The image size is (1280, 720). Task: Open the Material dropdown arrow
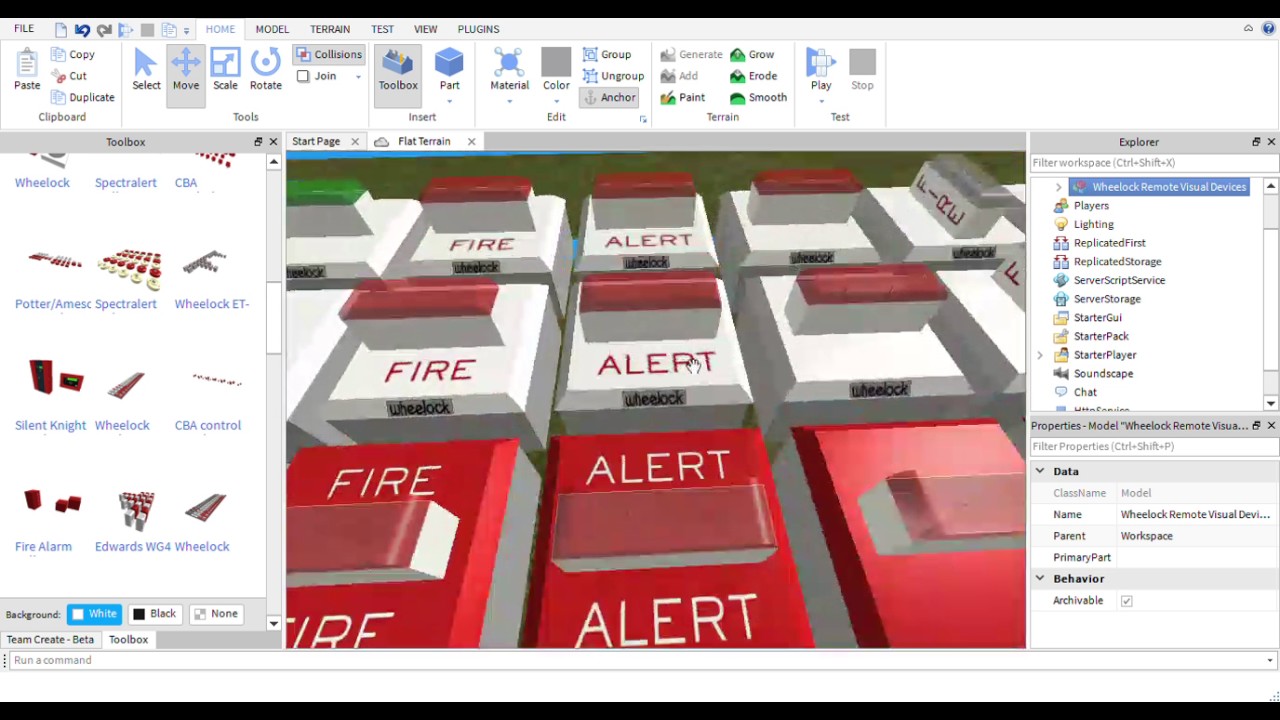click(x=509, y=101)
